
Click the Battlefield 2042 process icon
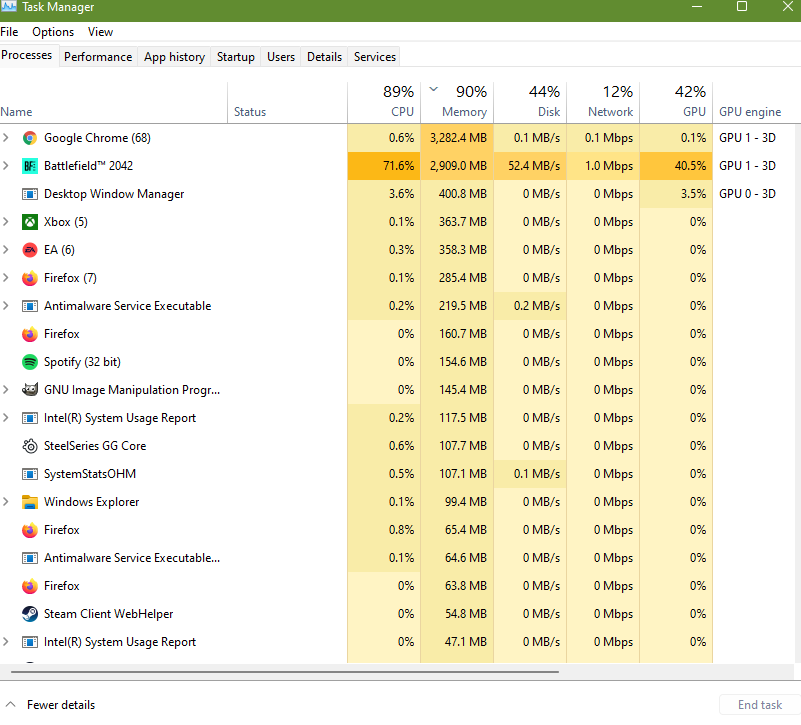click(30, 166)
